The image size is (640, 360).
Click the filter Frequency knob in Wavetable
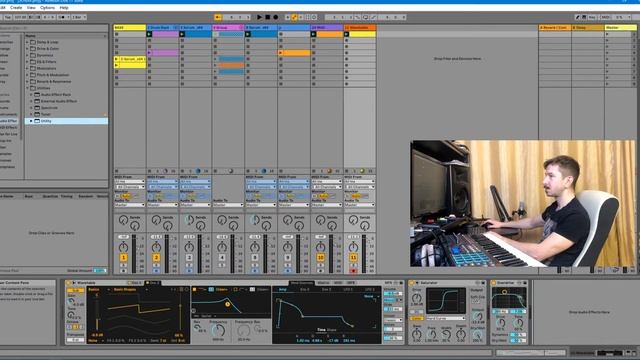pyautogui.click(x=218, y=330)
